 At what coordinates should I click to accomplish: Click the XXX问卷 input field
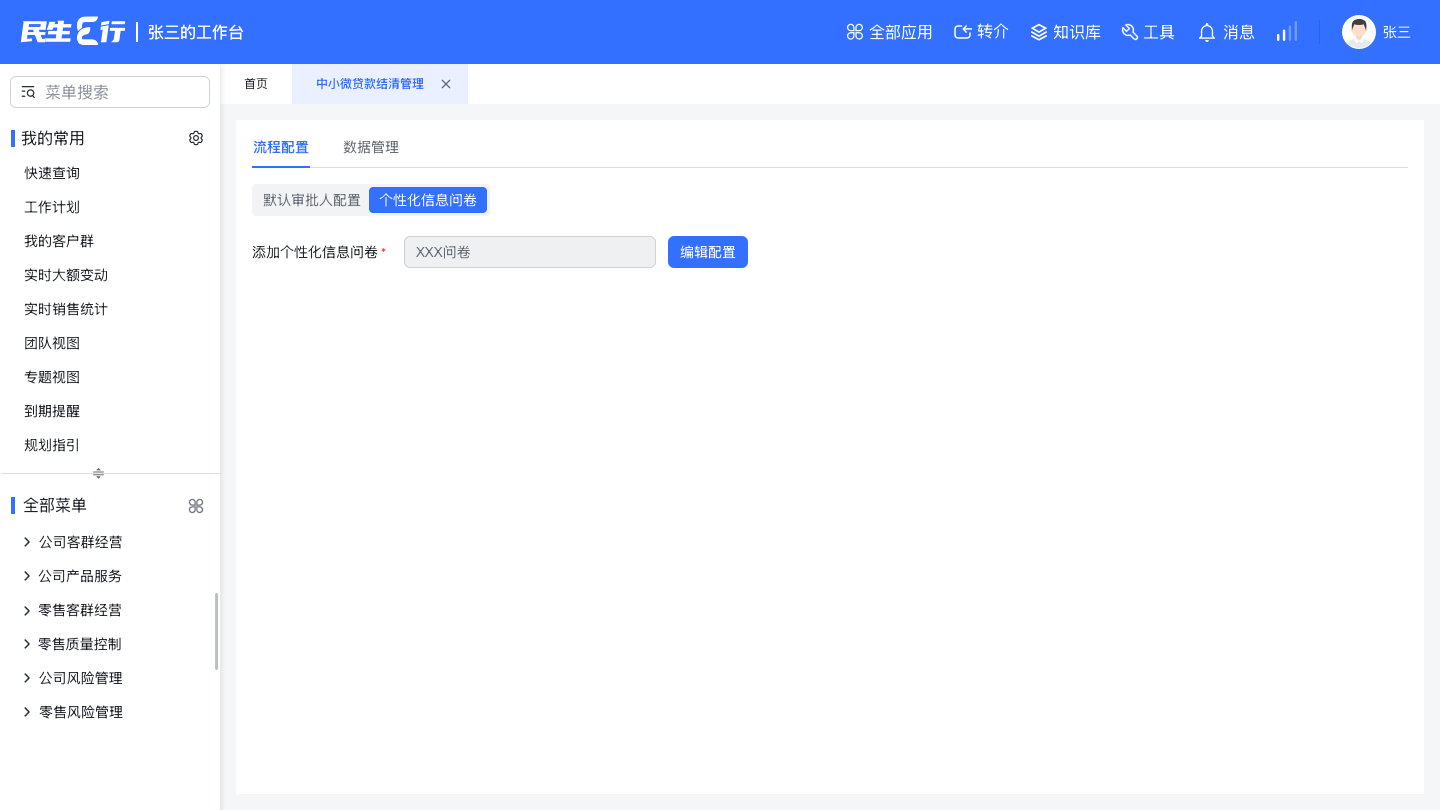(530, 252)
